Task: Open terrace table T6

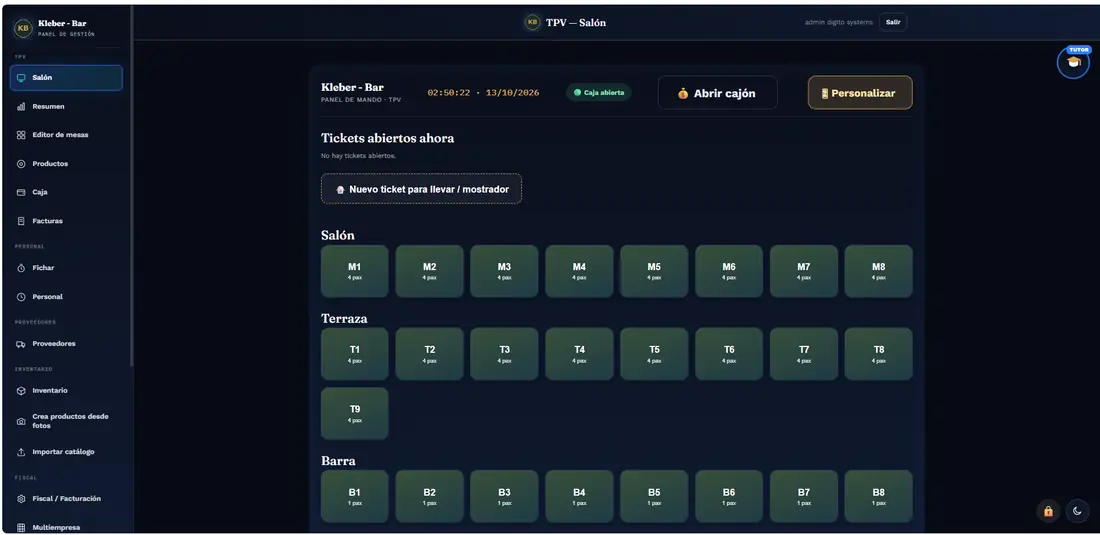Action: pyautogui.click(x=729, y=354)
